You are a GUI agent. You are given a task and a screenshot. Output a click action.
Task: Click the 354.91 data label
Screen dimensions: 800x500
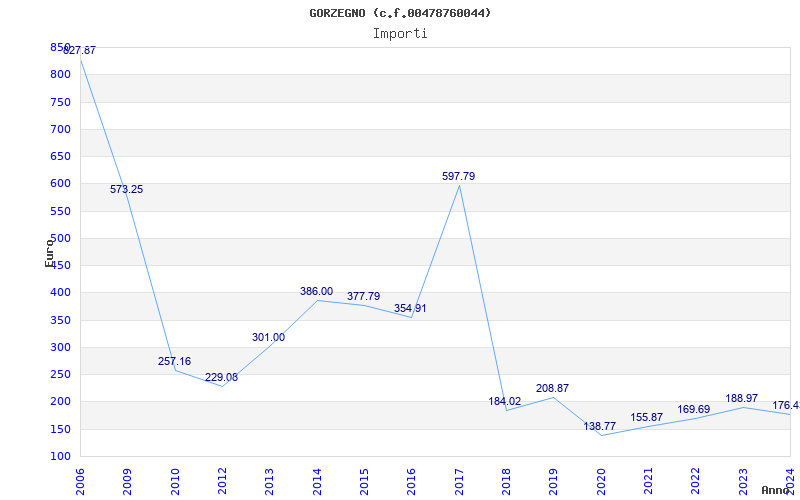410,309
